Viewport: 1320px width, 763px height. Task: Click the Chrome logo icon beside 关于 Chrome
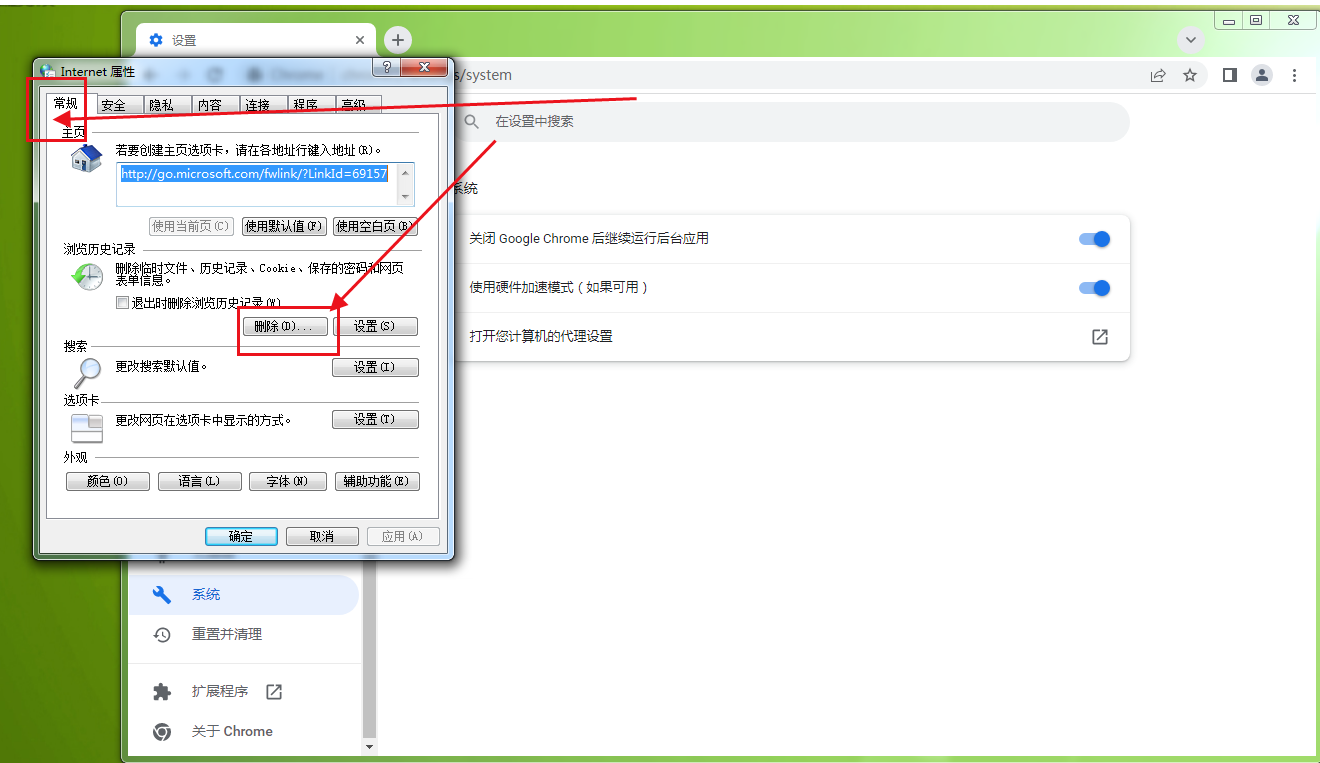[x=162, y=731]
